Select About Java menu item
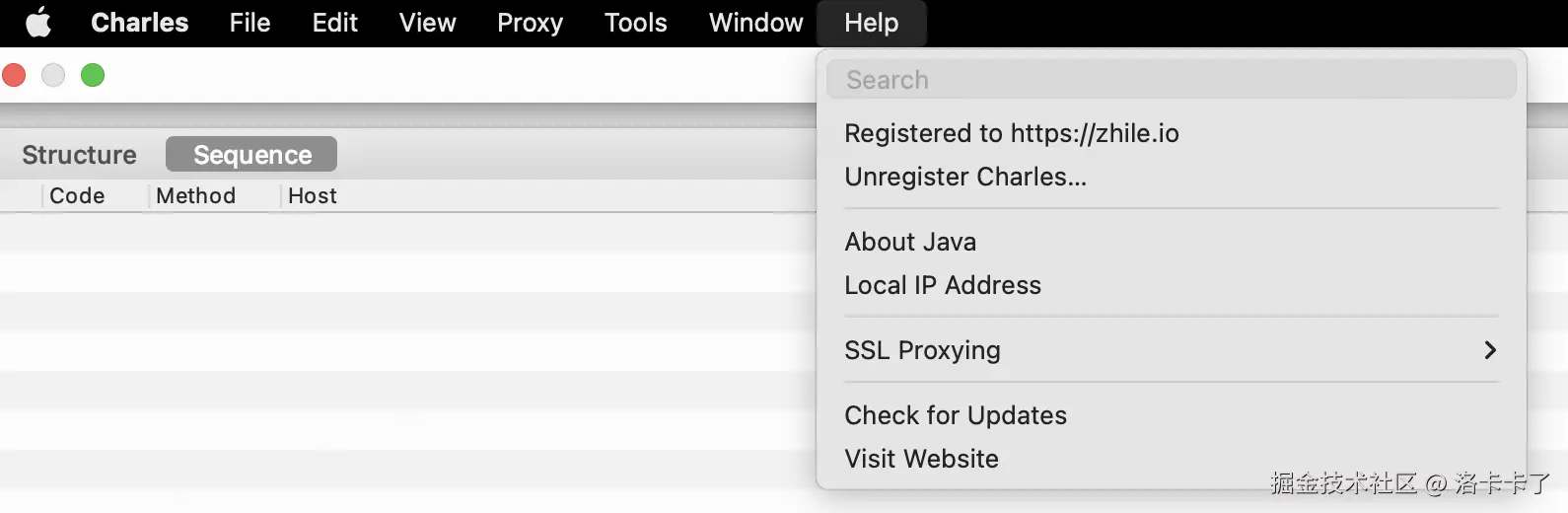Image resolution: width=1568 pixels, height=513 pixels. point(1172,242)
